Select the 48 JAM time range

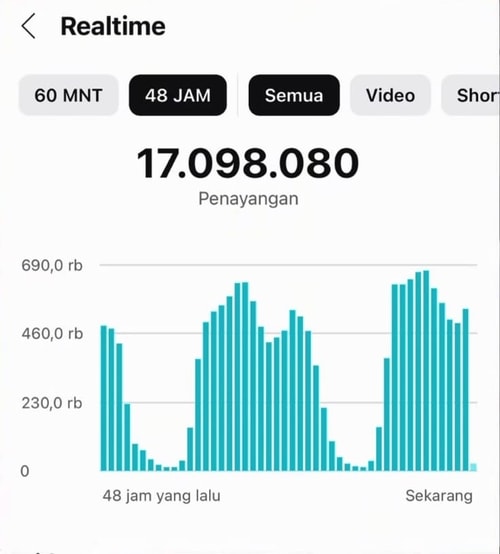[178, 95]
